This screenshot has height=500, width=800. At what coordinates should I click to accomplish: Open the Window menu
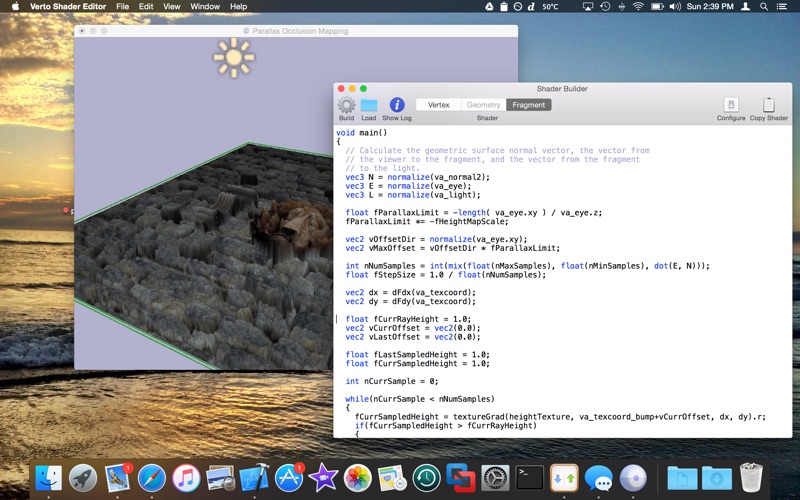(x=205, y=6)
